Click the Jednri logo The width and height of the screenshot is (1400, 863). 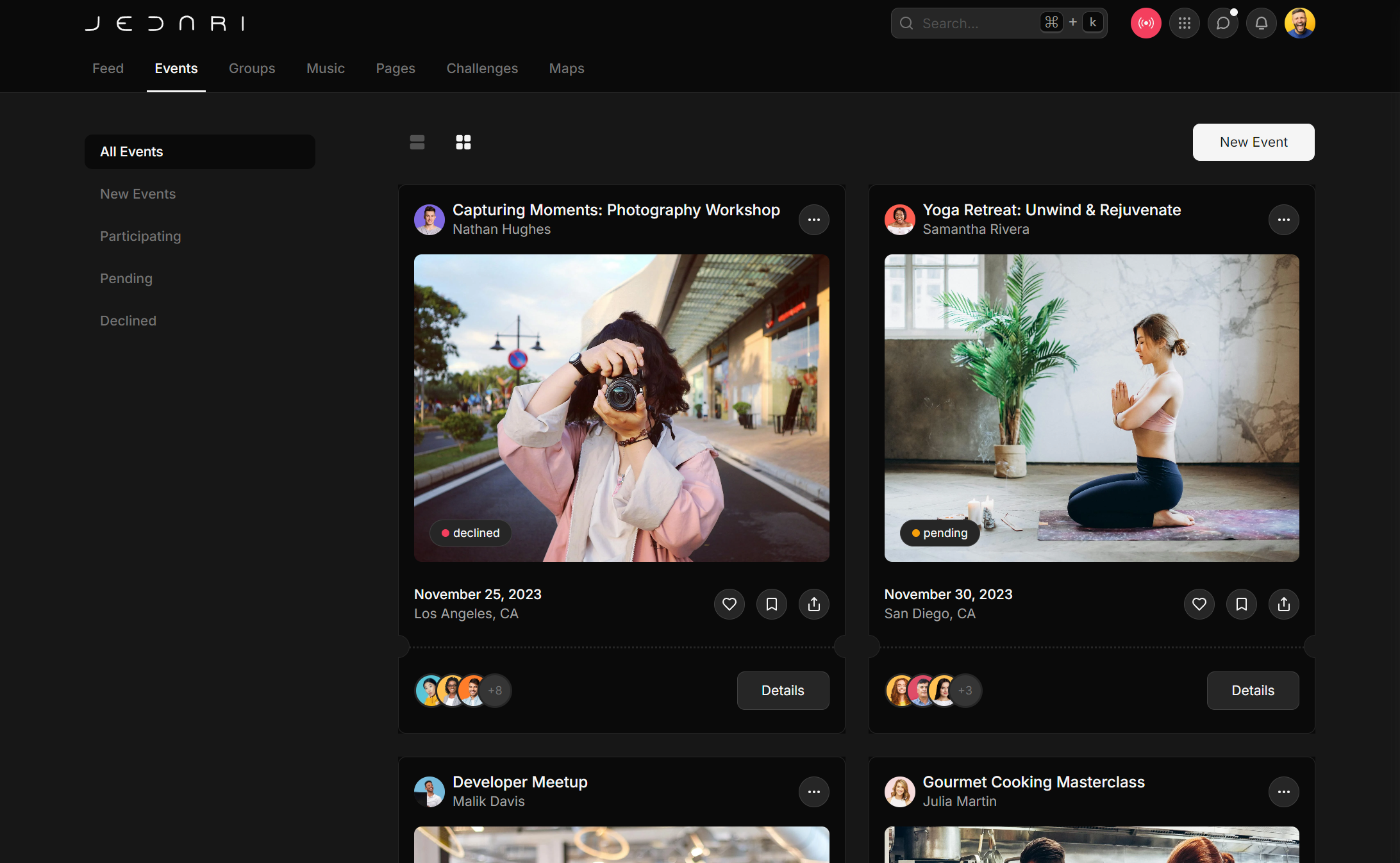(x=165, y=24)
